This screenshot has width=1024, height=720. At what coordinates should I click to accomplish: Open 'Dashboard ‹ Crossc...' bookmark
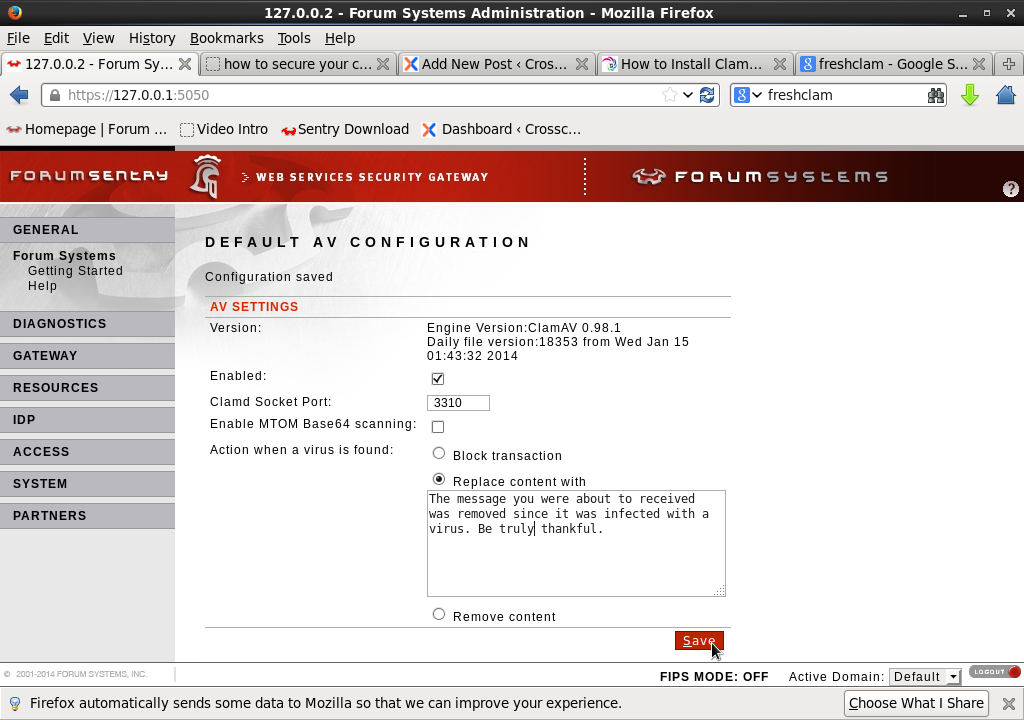[x=502, y=129]
